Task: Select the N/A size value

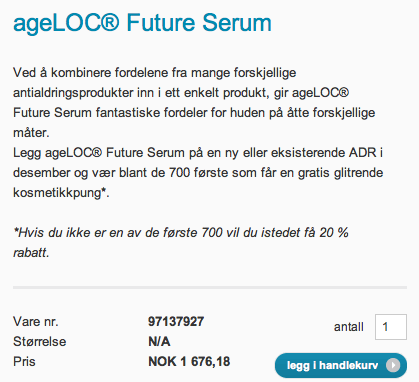Action: click(x=159, y=342)
